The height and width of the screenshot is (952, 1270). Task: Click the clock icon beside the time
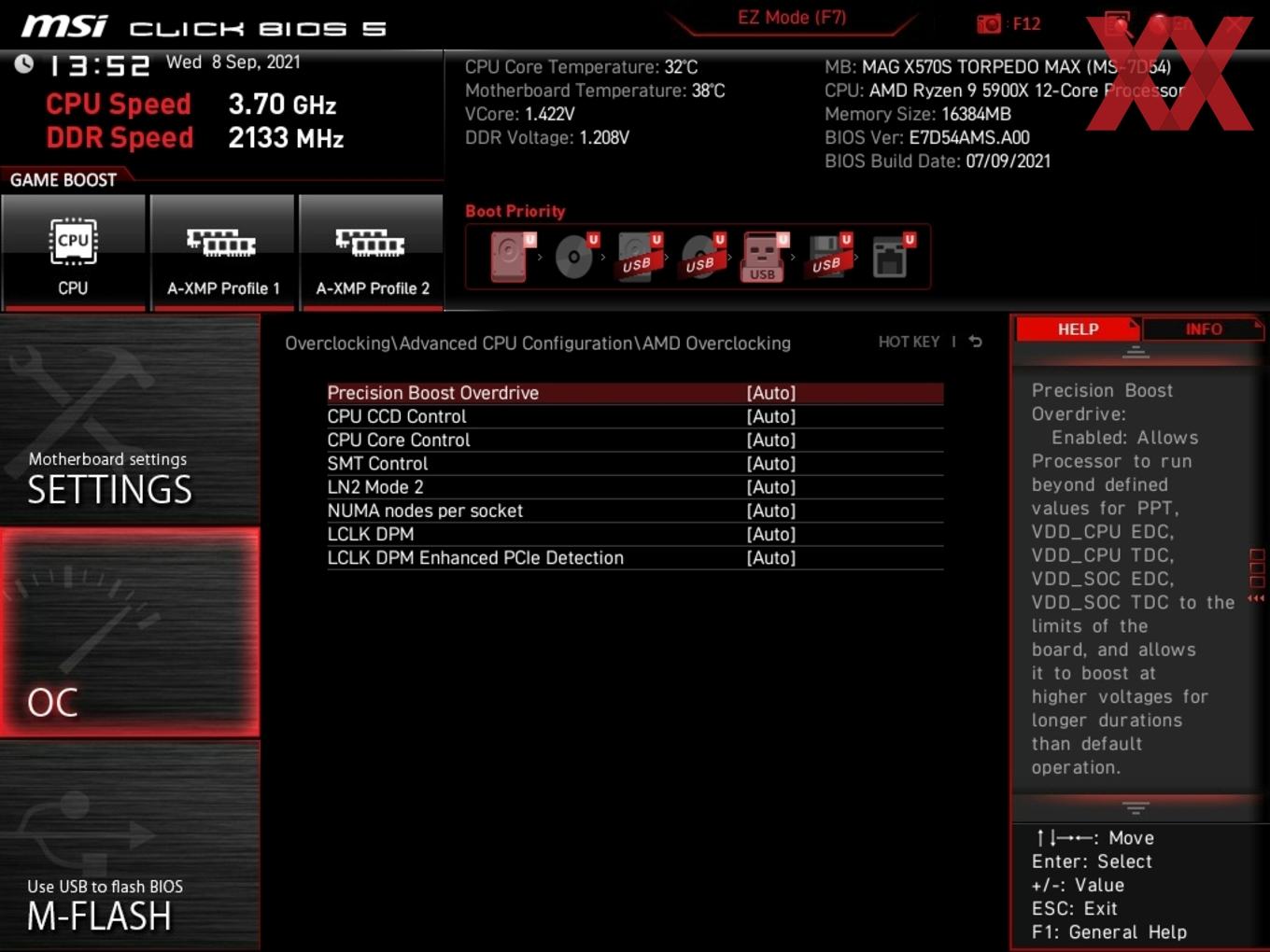[23, 63]
